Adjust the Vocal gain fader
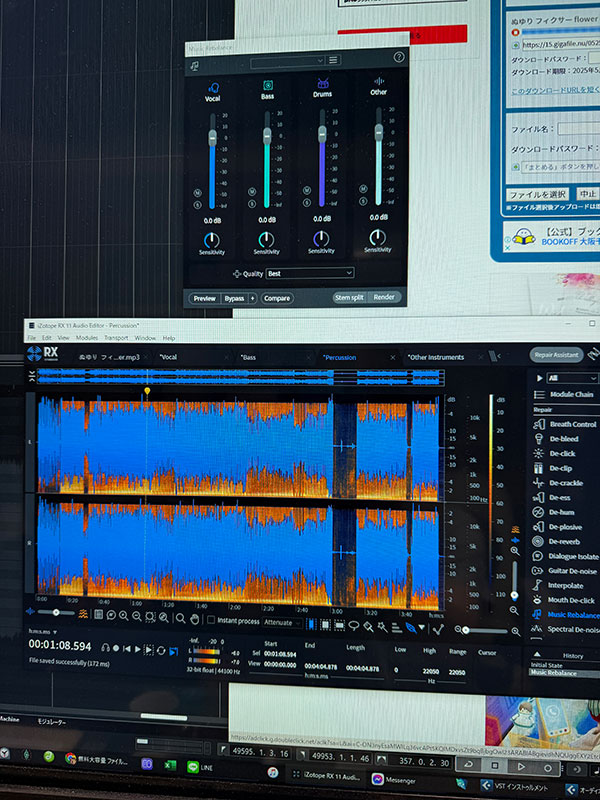 pyautogui.click(x=212, y=137)
